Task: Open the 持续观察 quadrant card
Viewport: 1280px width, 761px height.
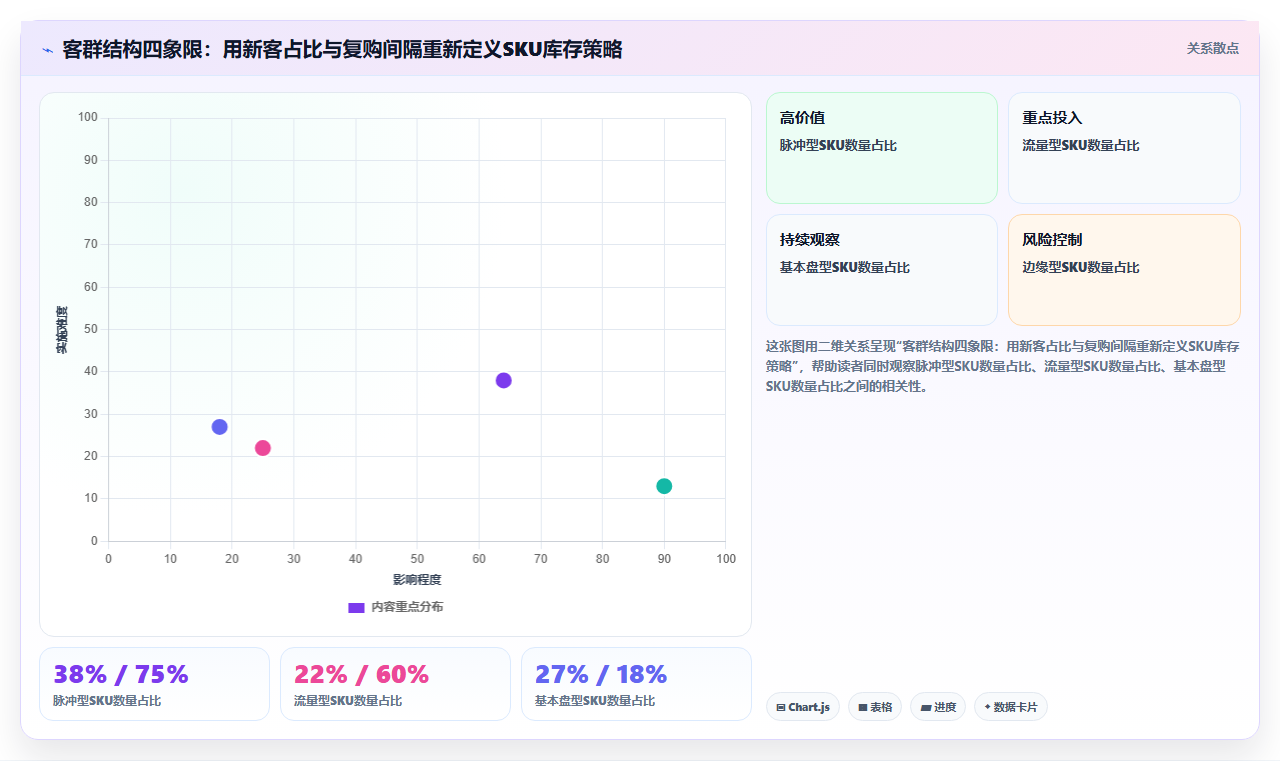Action: 882,270
